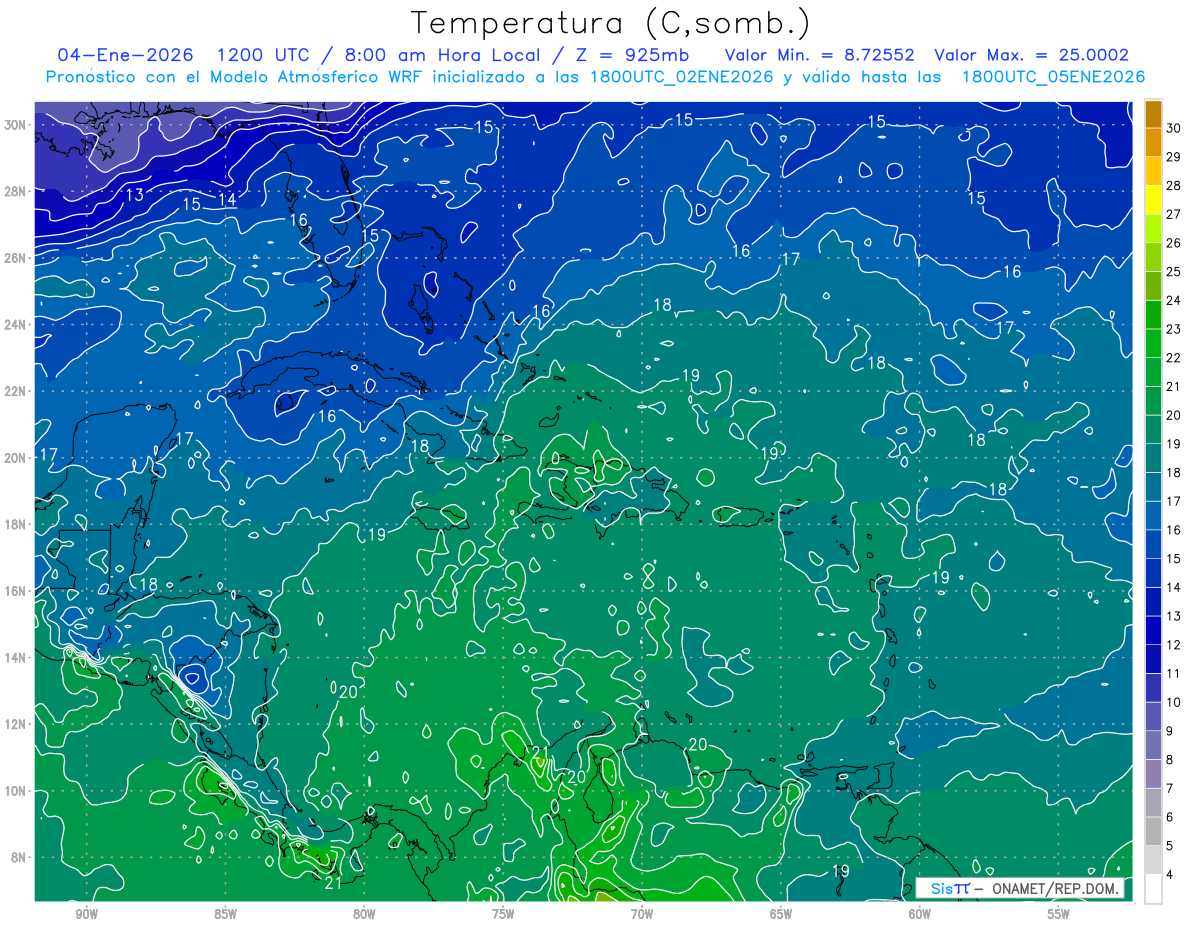
Task: Click the gray colorbar segment between 5 and 6
Action: 1153,832
